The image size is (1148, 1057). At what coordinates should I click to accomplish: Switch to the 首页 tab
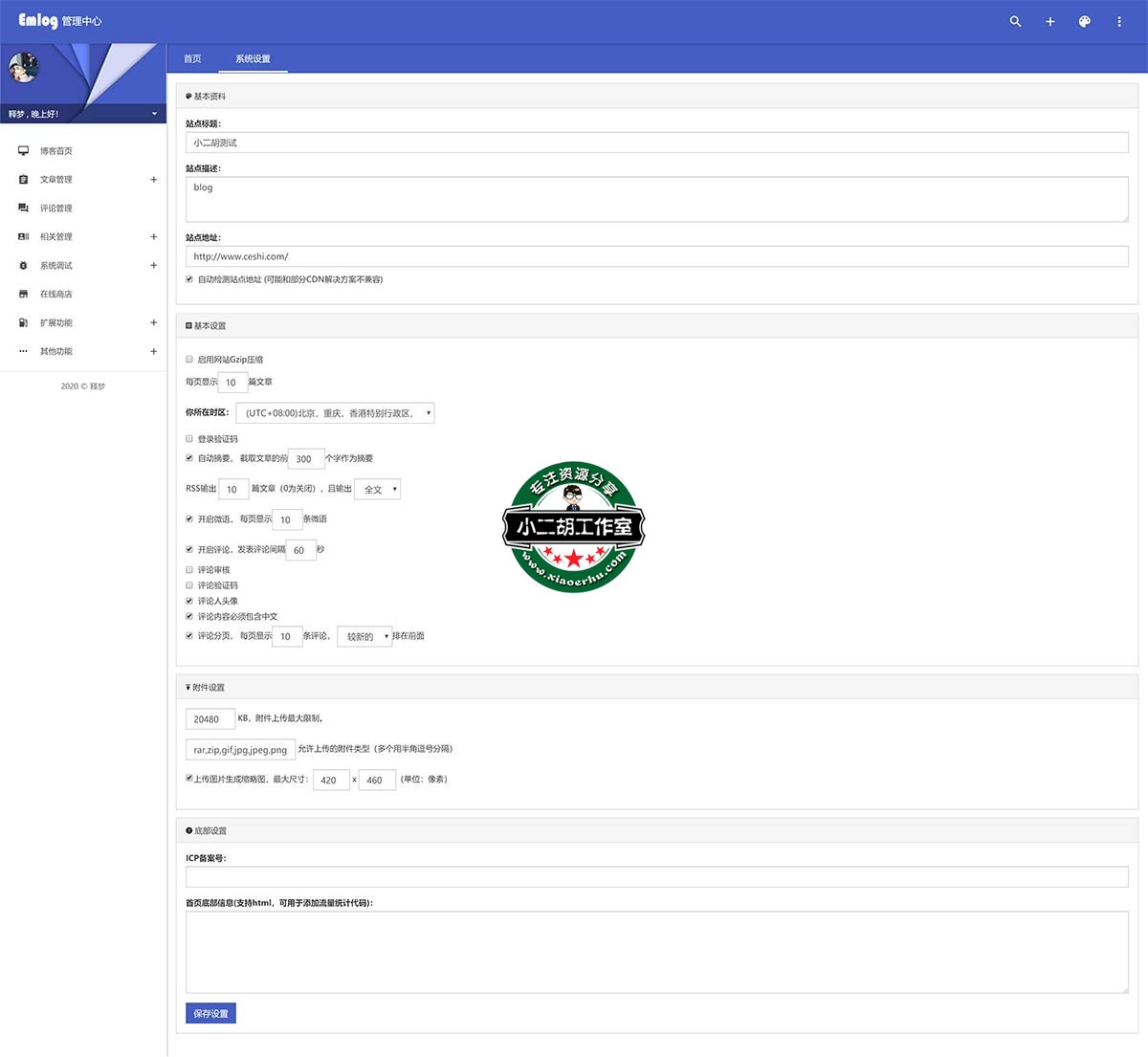(x=192, y=59)
